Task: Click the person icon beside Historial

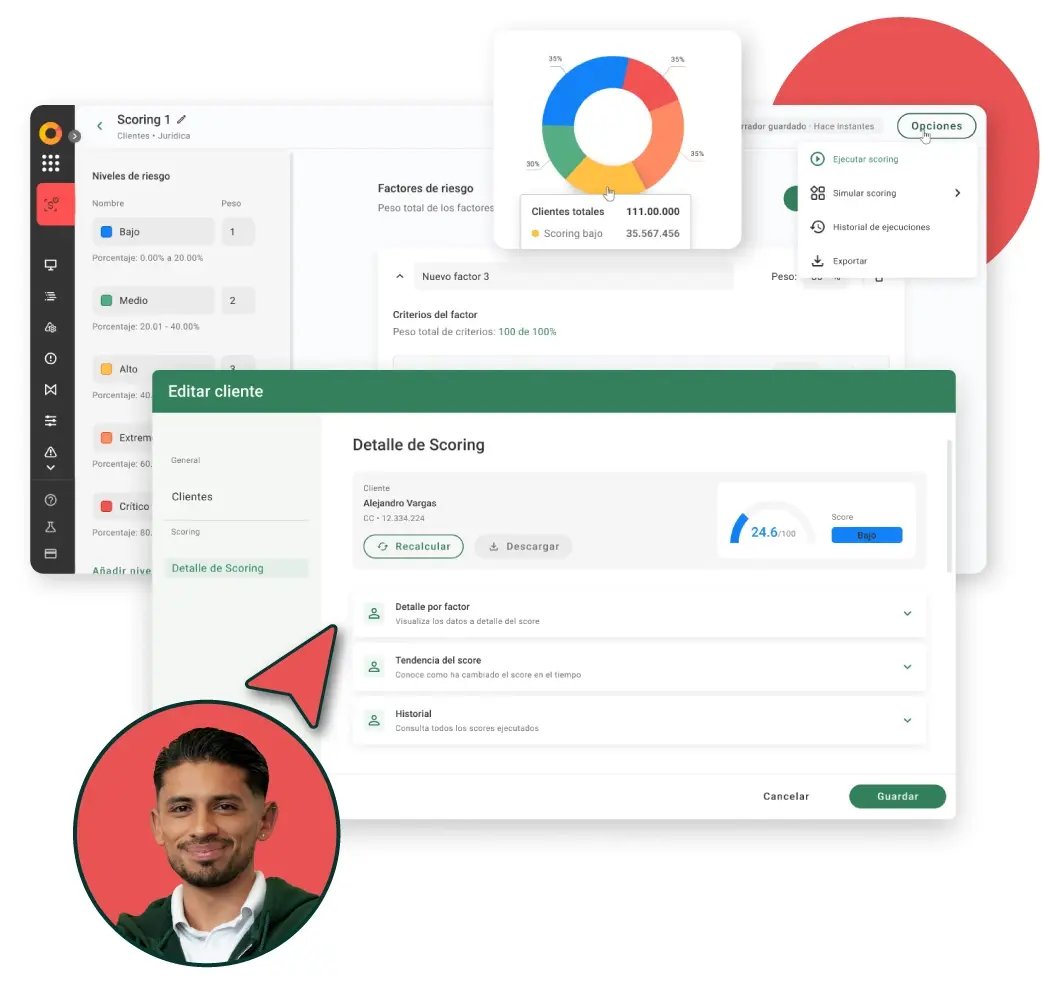Action: point(374,720)
